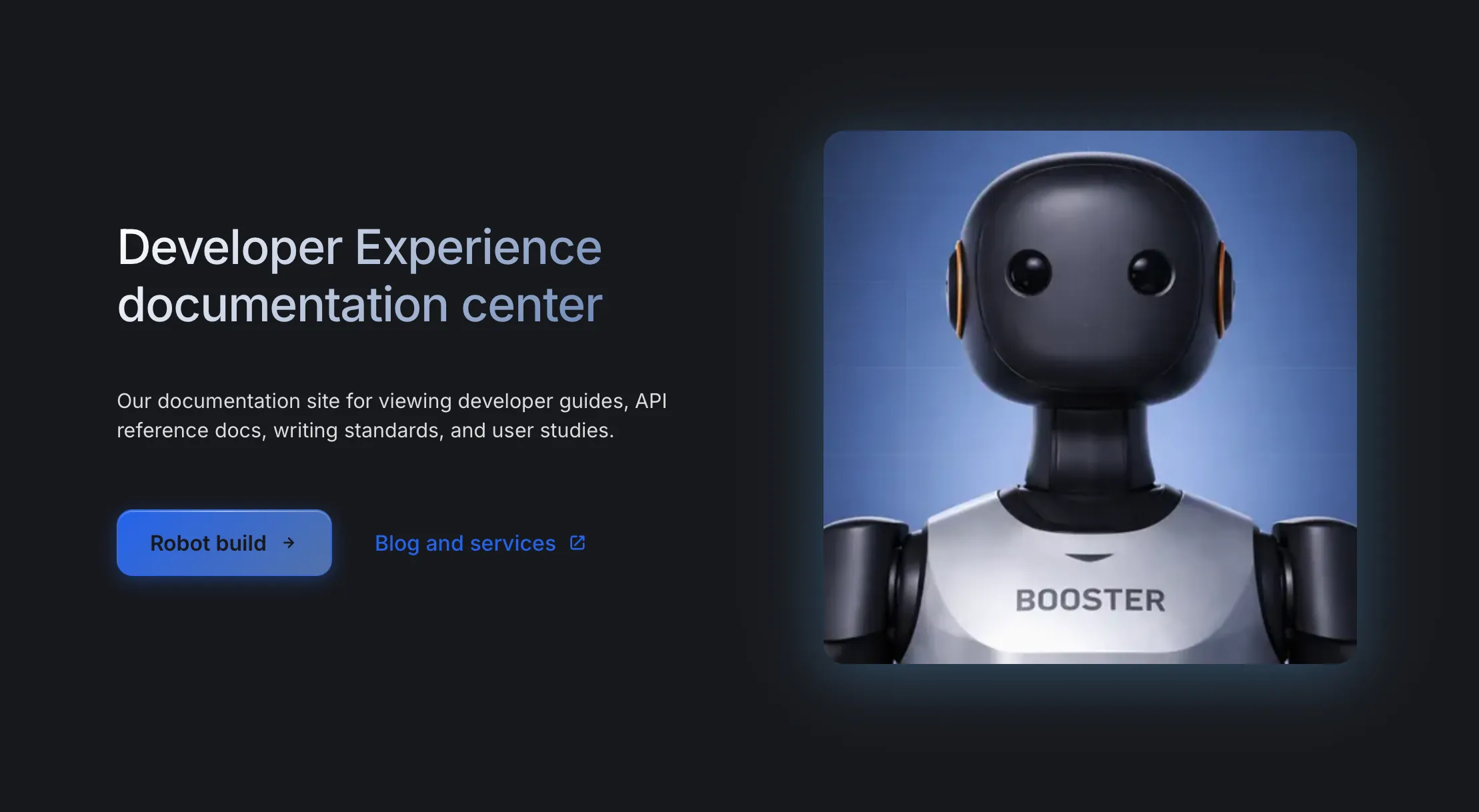Click the external link icon beside Blog and services
Image resolution: width=1479 pixels, height=812 pixels.
tap(577, 543)
